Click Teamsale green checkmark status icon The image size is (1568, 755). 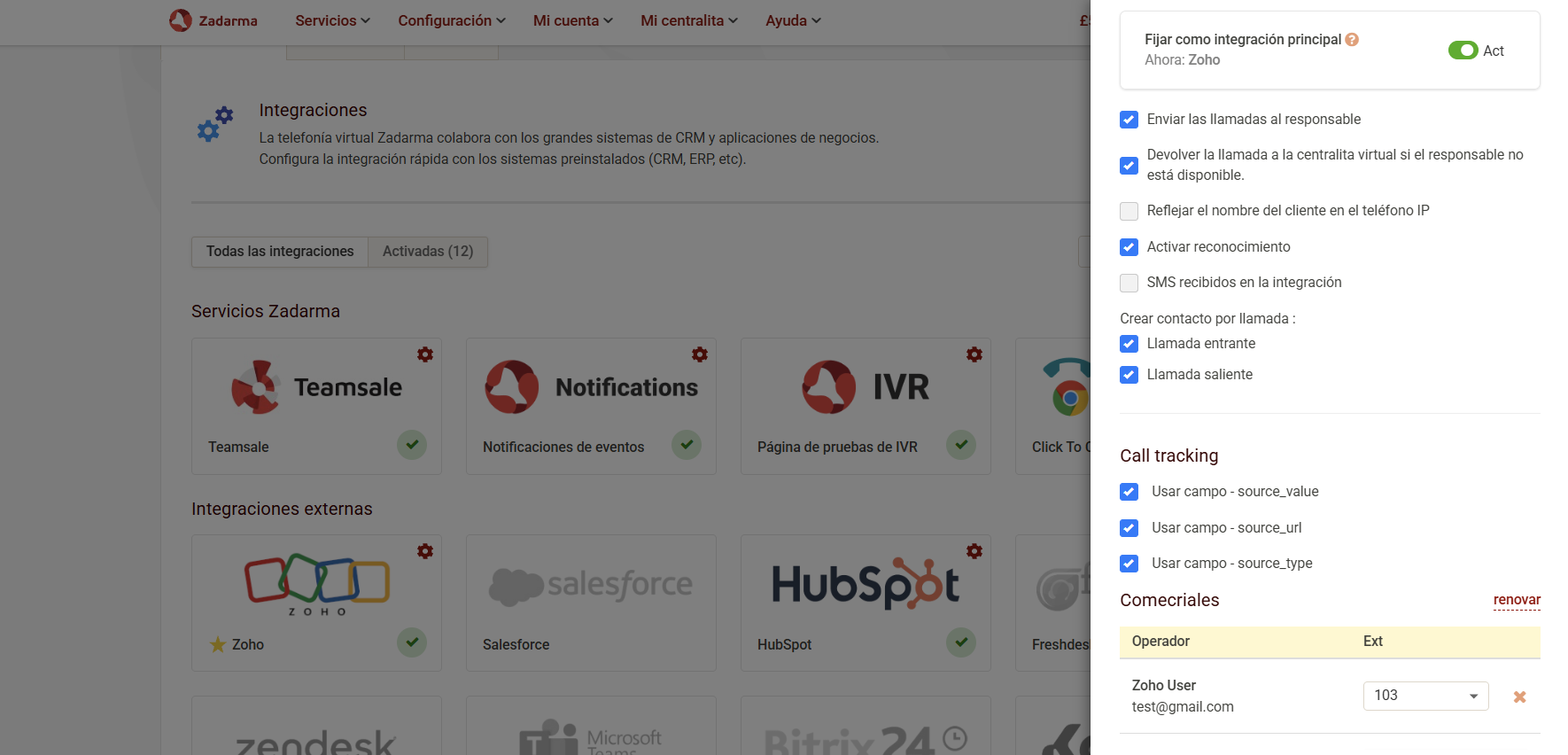[x=412, y=445]
